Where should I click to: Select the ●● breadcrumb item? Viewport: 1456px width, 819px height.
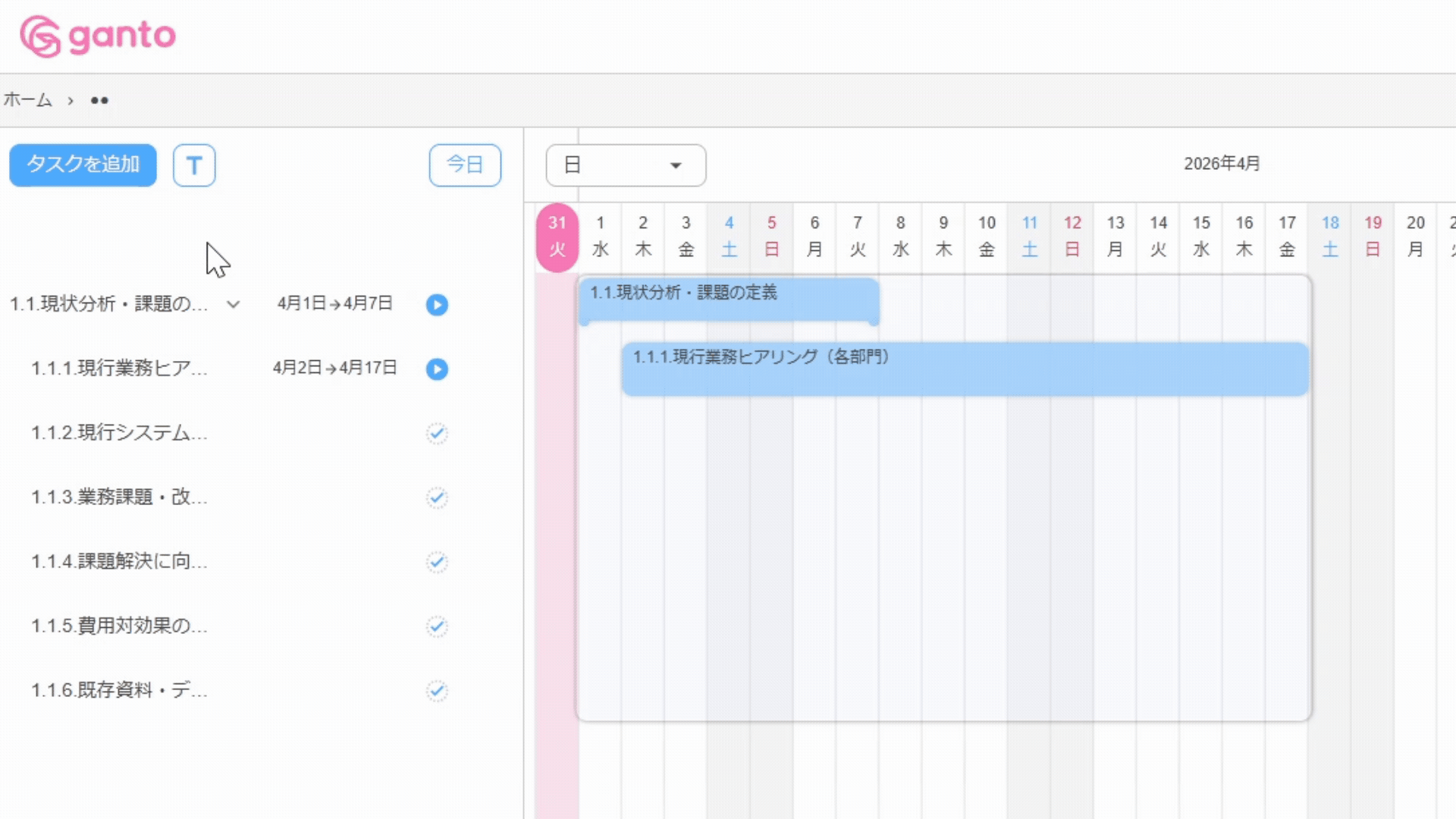[99, 99]
